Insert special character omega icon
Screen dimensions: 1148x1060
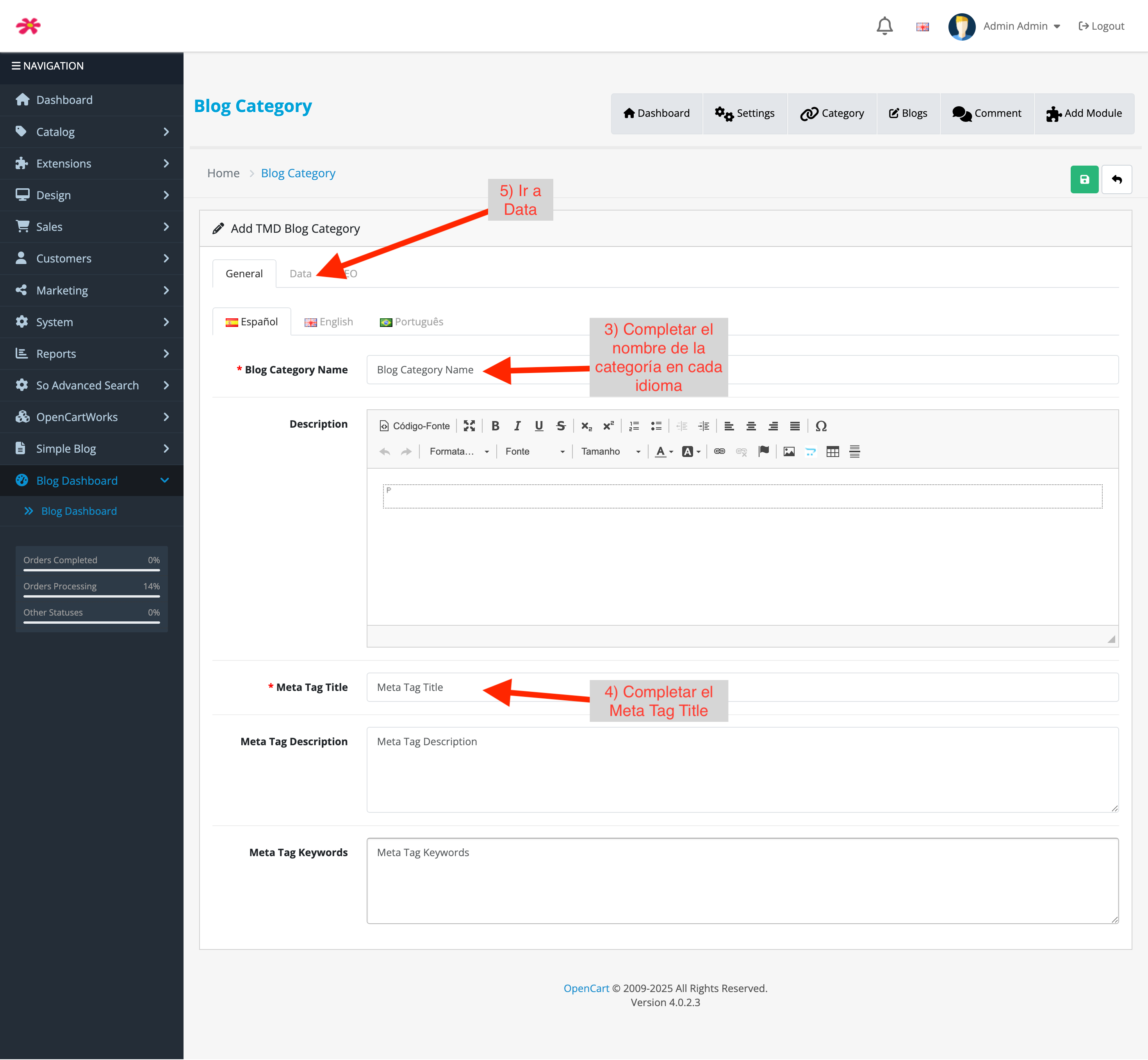click(820, 426)
